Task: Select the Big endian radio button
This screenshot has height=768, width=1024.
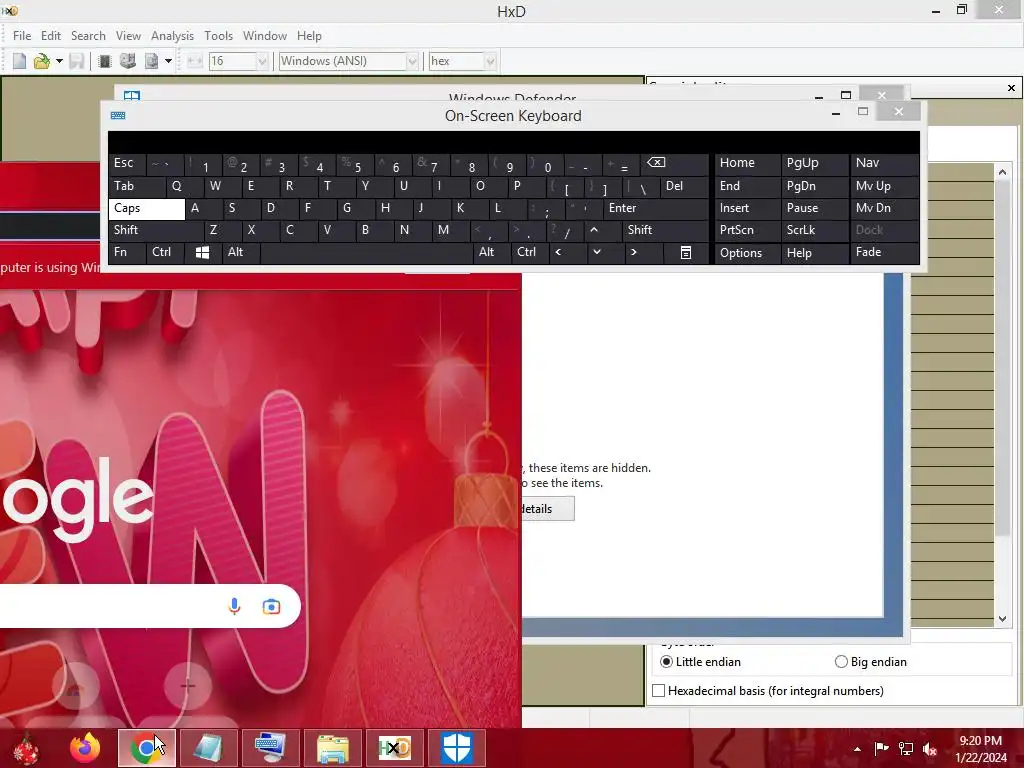Action: [841, 662]
